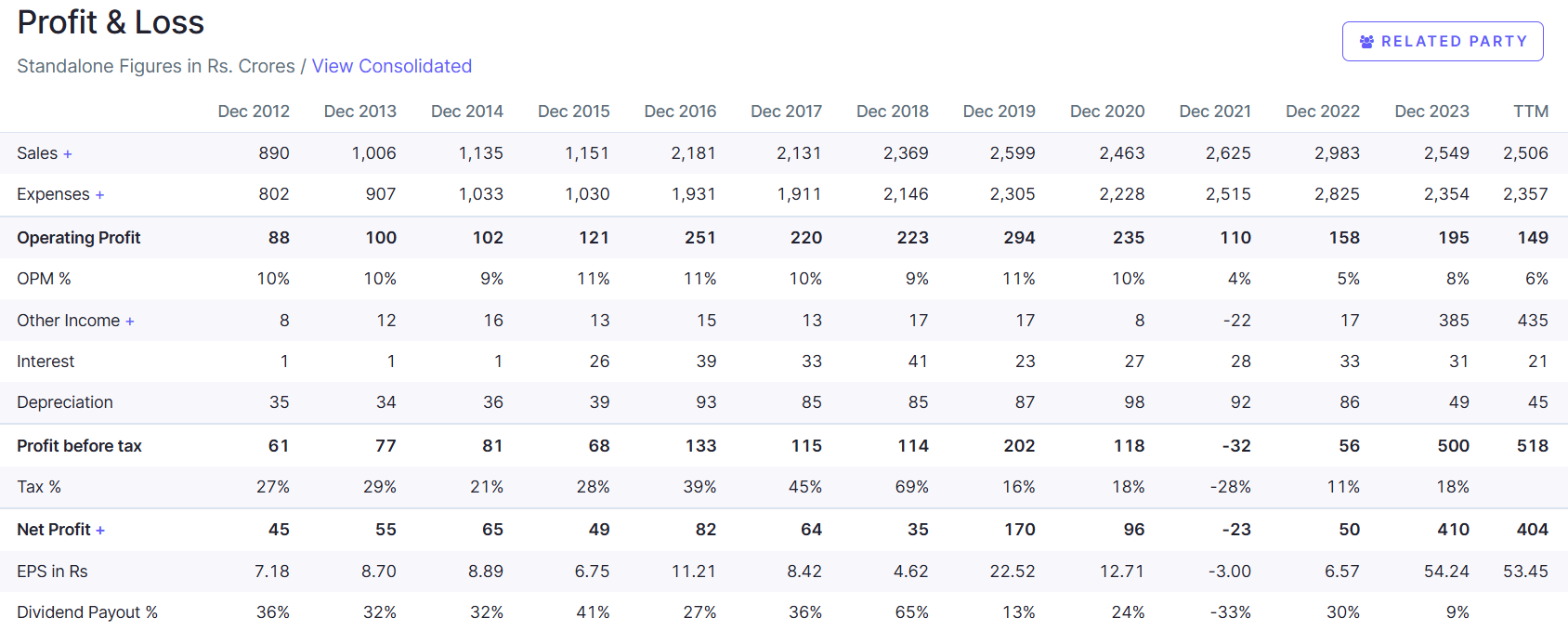Click the Operating Profit row label
Viewport: 1568px width, 631px height.
(x=79, y=238)
